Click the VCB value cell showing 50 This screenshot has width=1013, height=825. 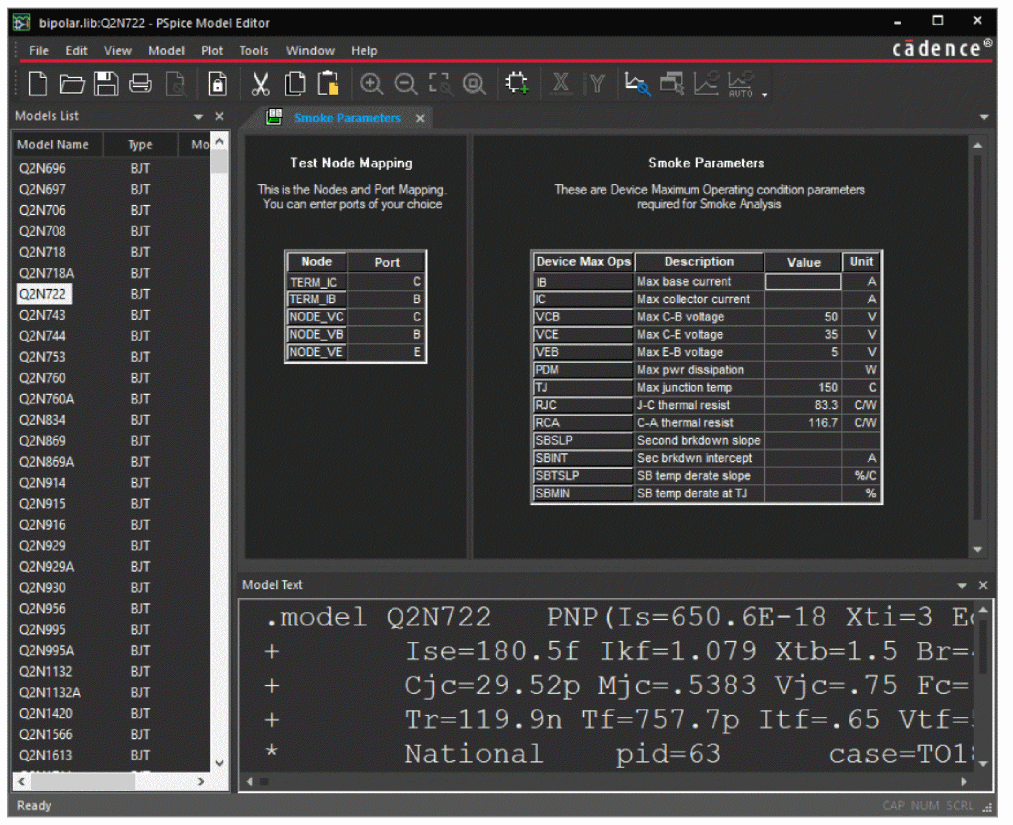[x=802, y=317]
